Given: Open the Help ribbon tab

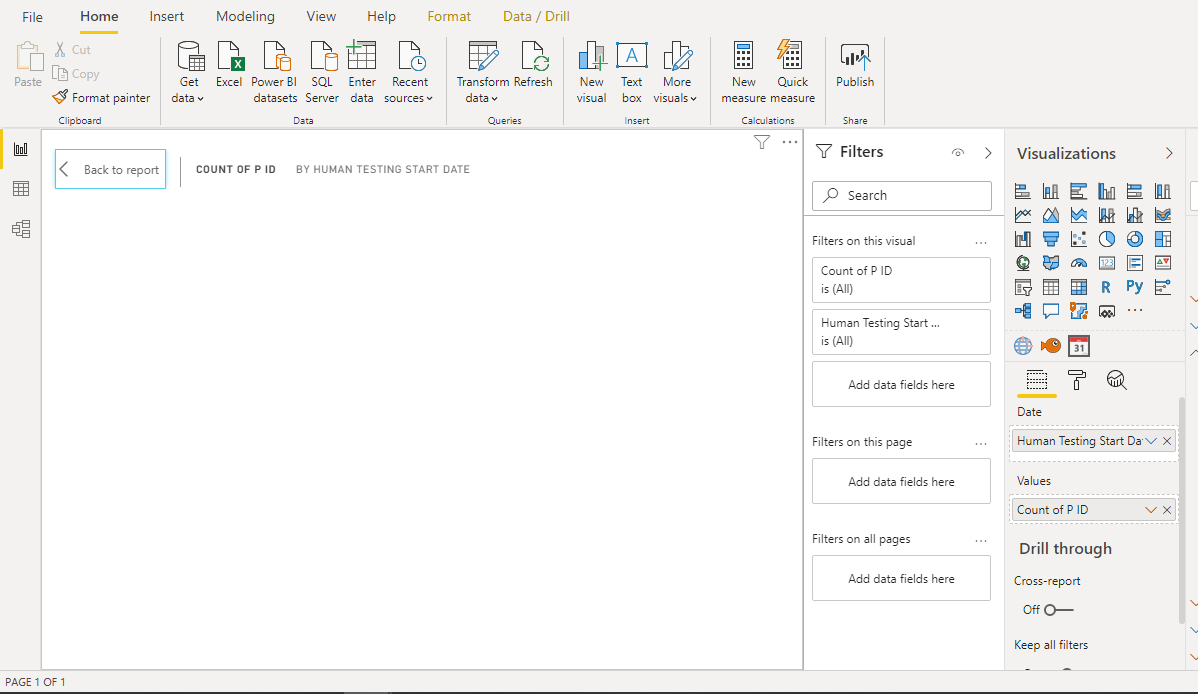Looking at the screenshot, I should [x=381, y=16].
